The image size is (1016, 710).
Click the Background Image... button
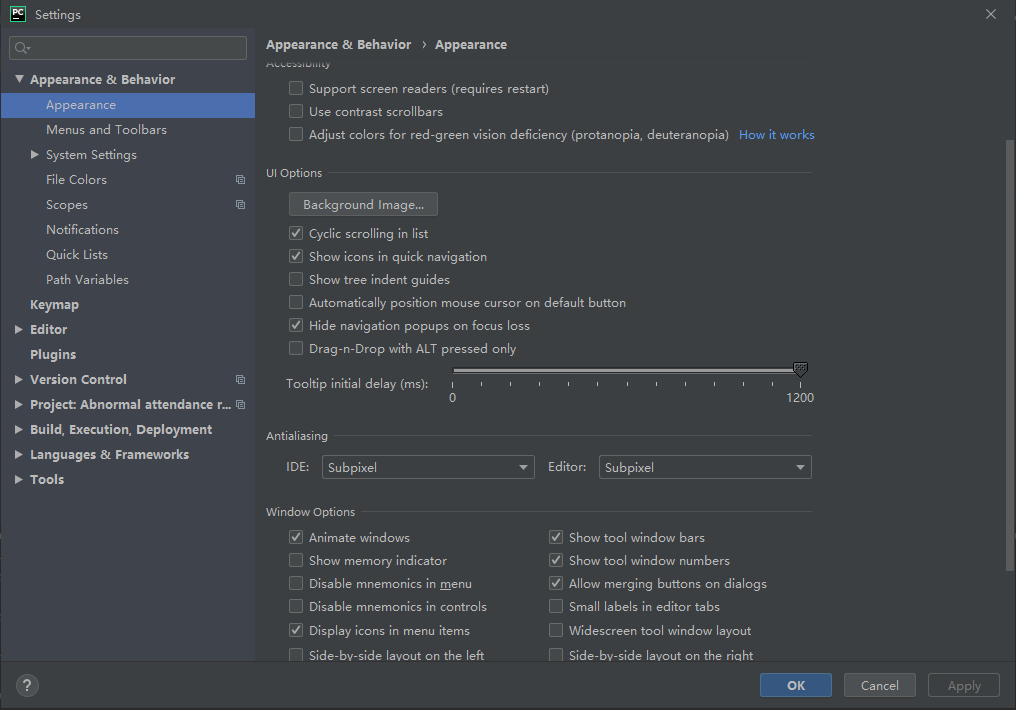click(364, 204)
